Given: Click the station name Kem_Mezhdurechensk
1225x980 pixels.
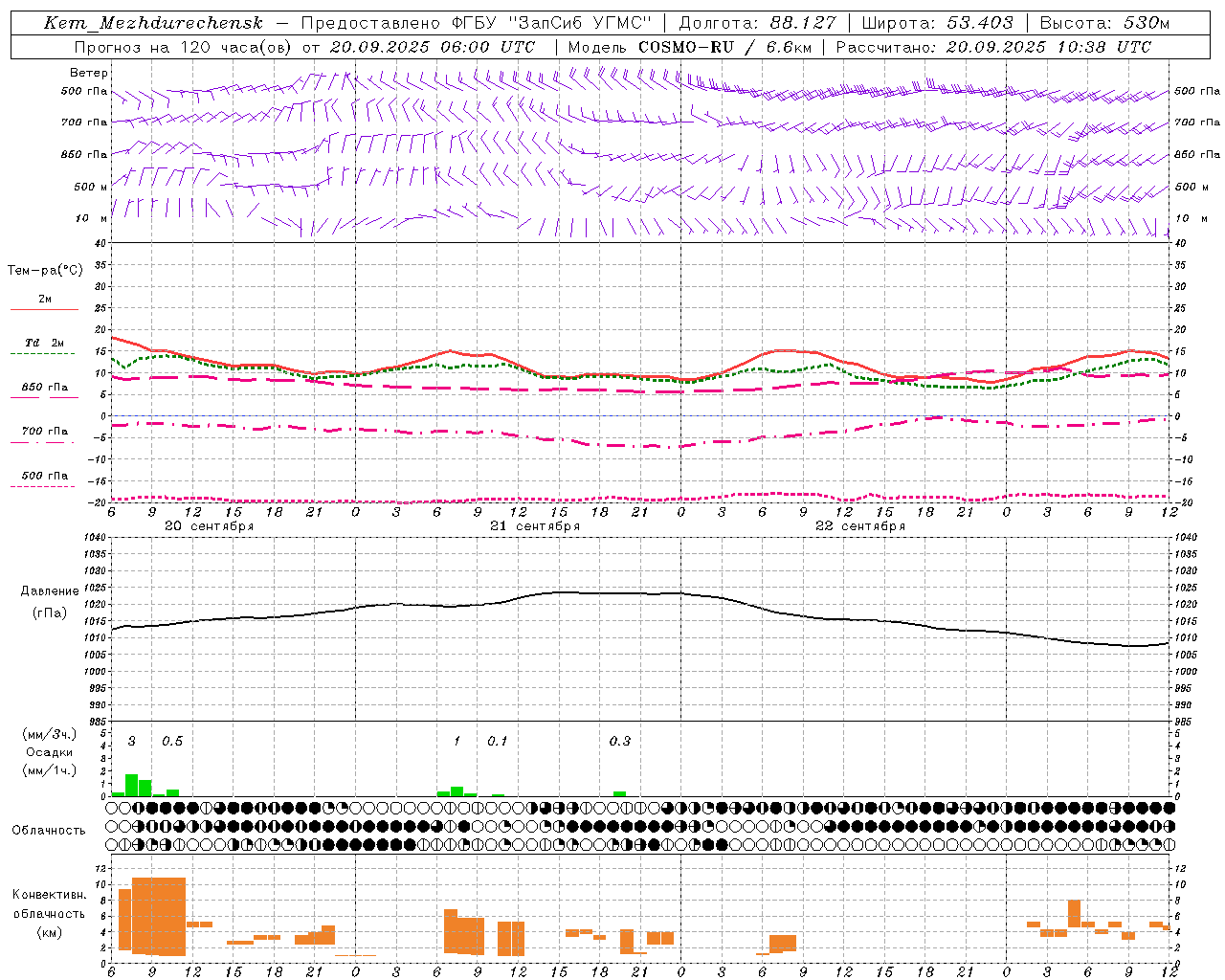Looking at the screenshot, I should pos(153,23).
